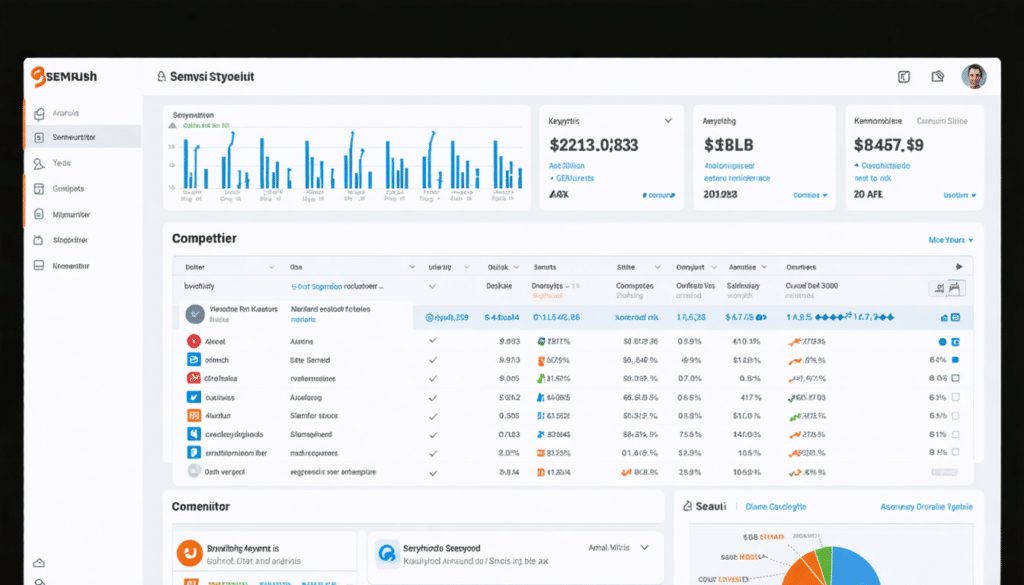Click the Seaui panel icon
The height and width of the screenshot is (585, 1024).
(x=687, y=506)
